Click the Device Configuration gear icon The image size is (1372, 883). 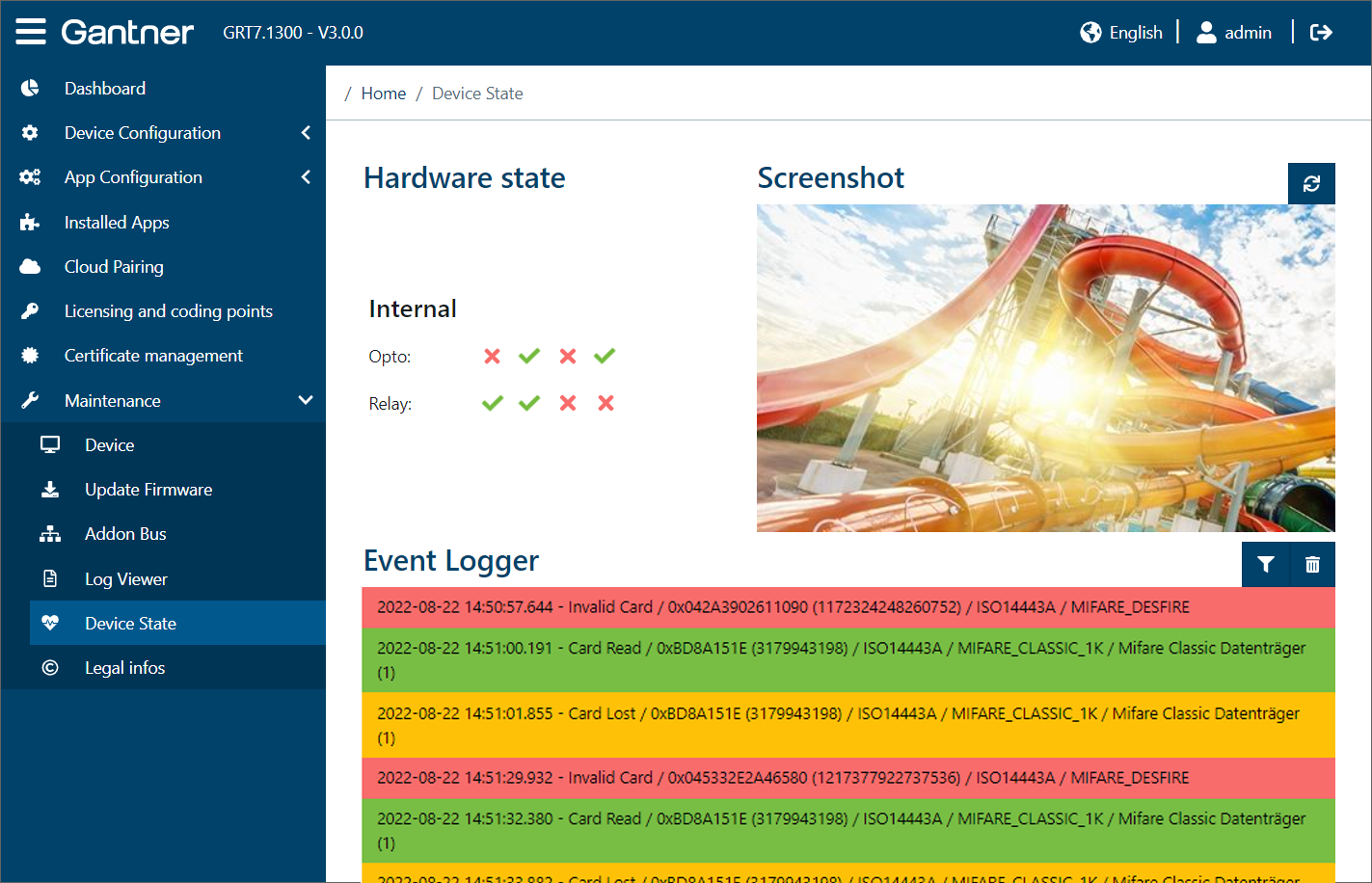[x=30, y=133]
